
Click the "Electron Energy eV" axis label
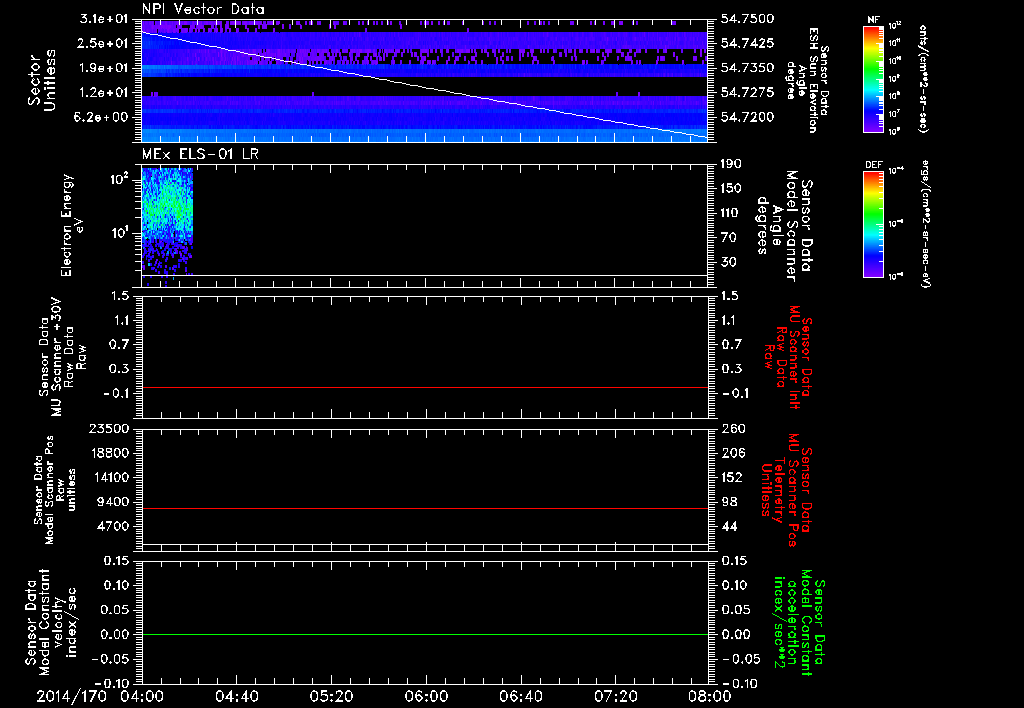(x=72, y=225)
